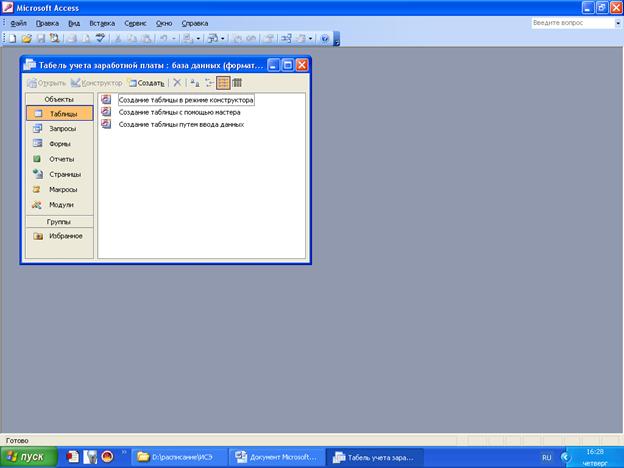Click the Конструктор button

96,83
